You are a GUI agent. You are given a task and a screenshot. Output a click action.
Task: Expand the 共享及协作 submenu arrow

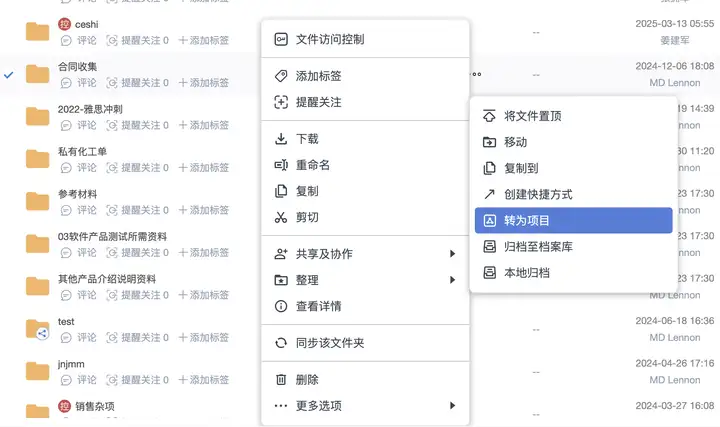[x=453, y=254]
